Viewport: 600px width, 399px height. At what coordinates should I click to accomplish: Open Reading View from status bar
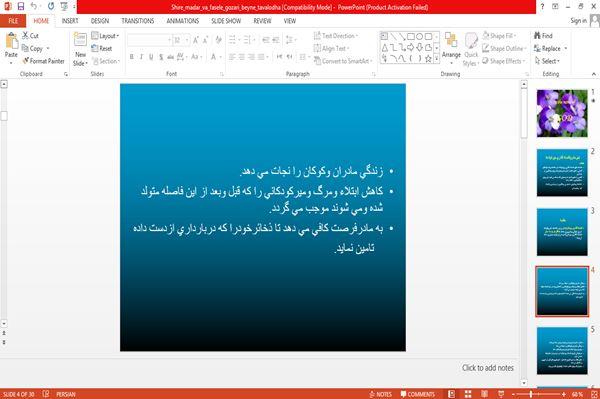[484, 394]
